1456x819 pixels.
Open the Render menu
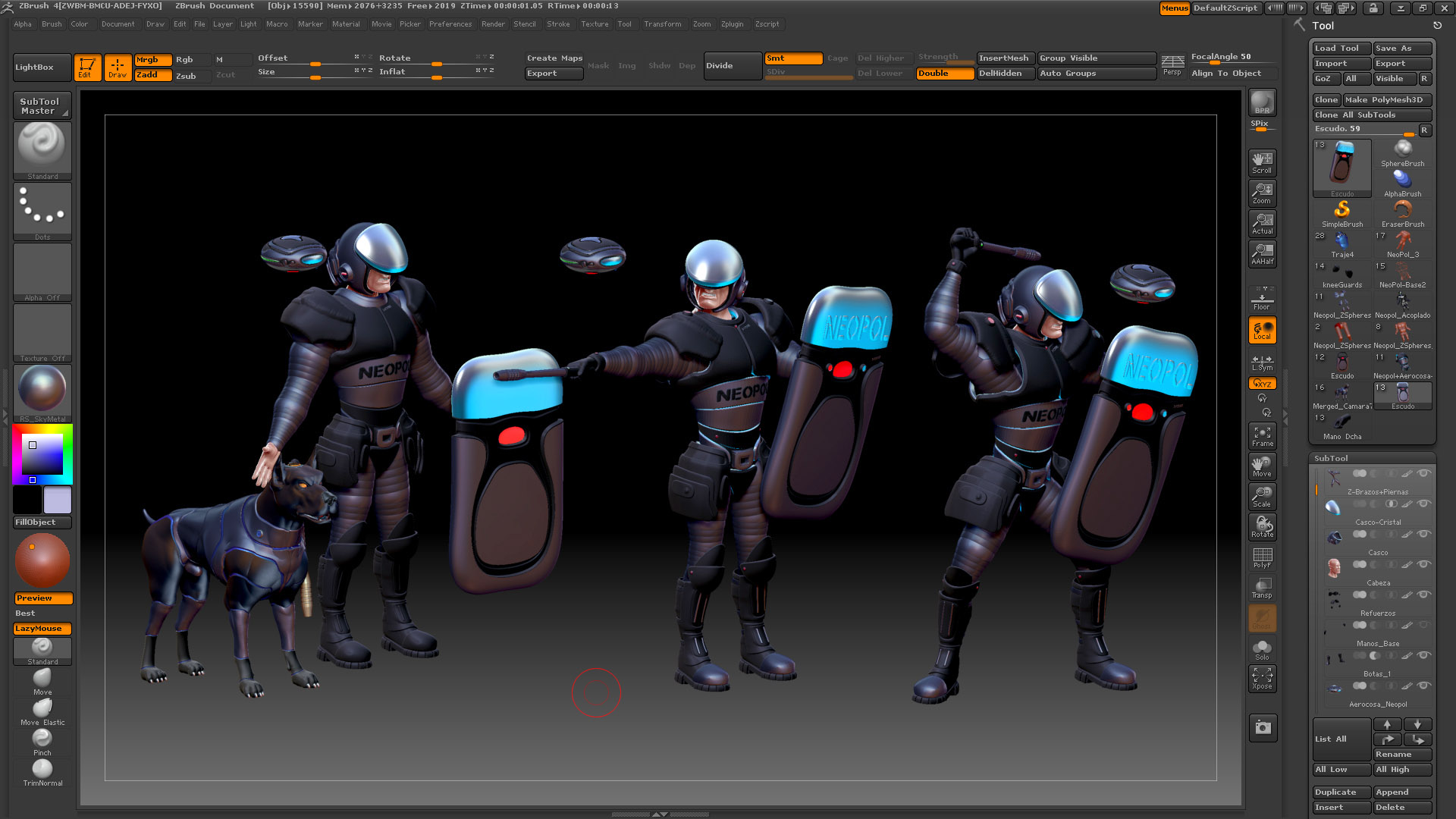[x=493, y=24]
